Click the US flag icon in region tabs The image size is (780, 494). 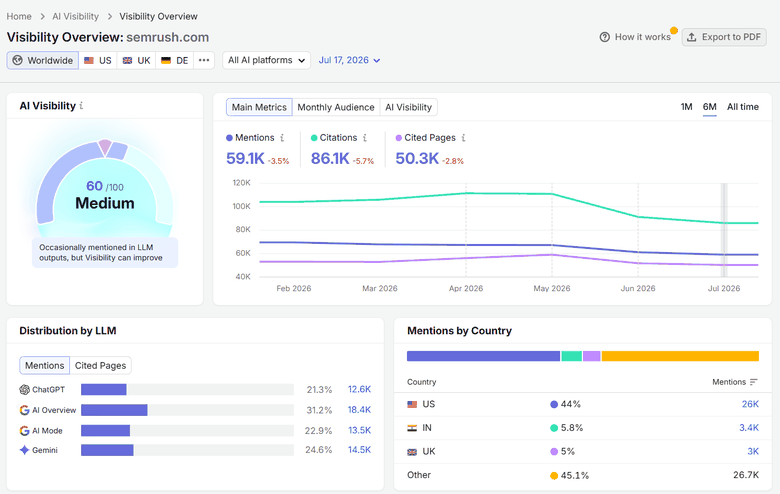point(89,60)
